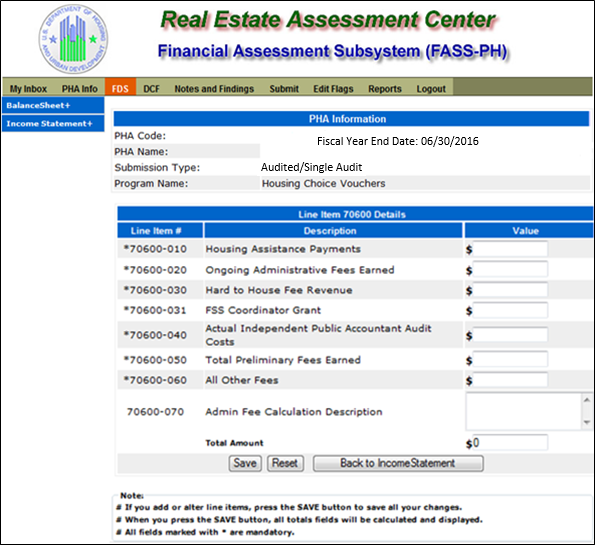Image resolution: width=598 pixels, height=552 pixels.
Task: Click line item number *70600-030
Action: point(155,290)
